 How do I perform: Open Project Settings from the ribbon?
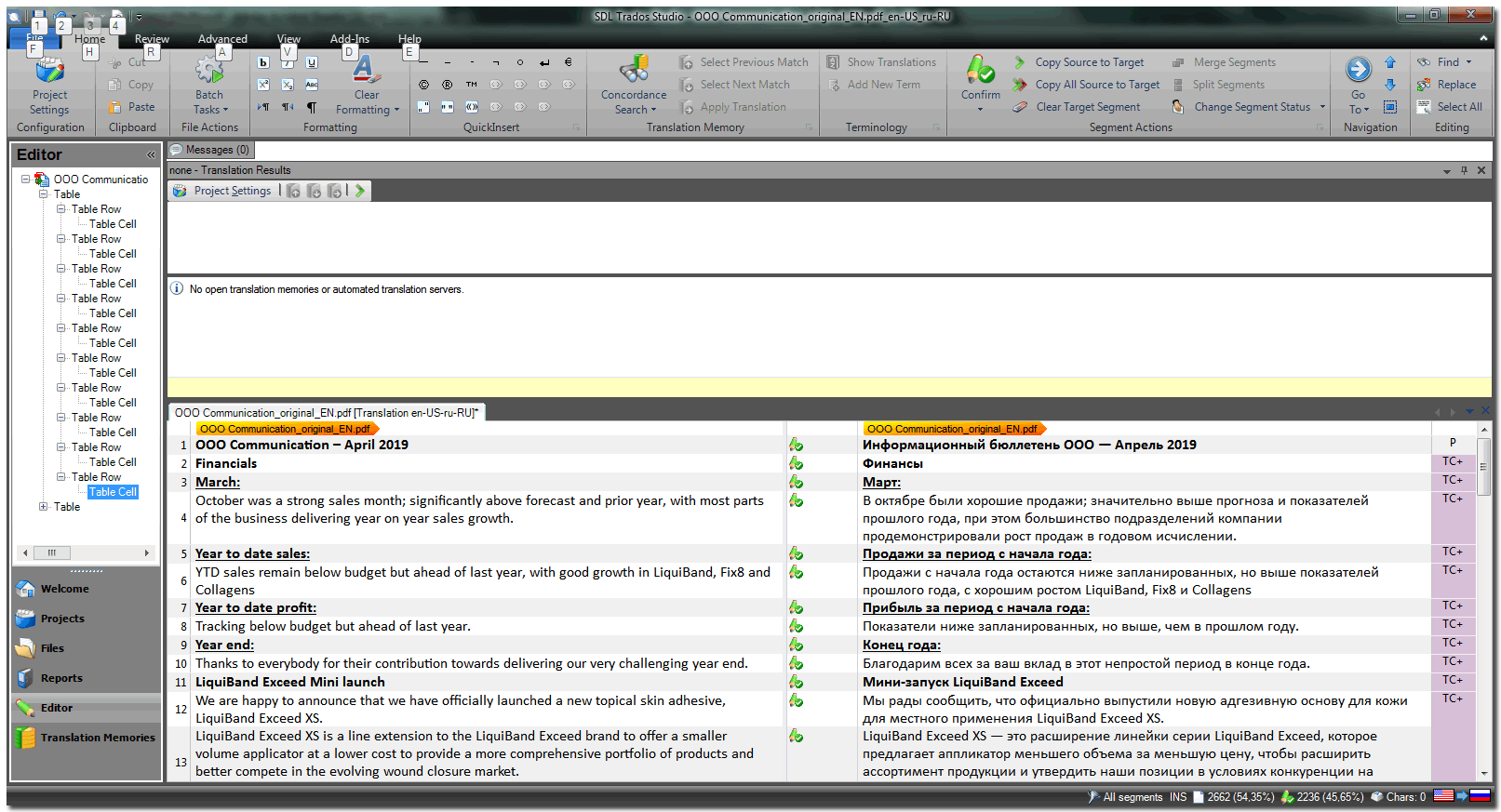(x=49, y=85)
